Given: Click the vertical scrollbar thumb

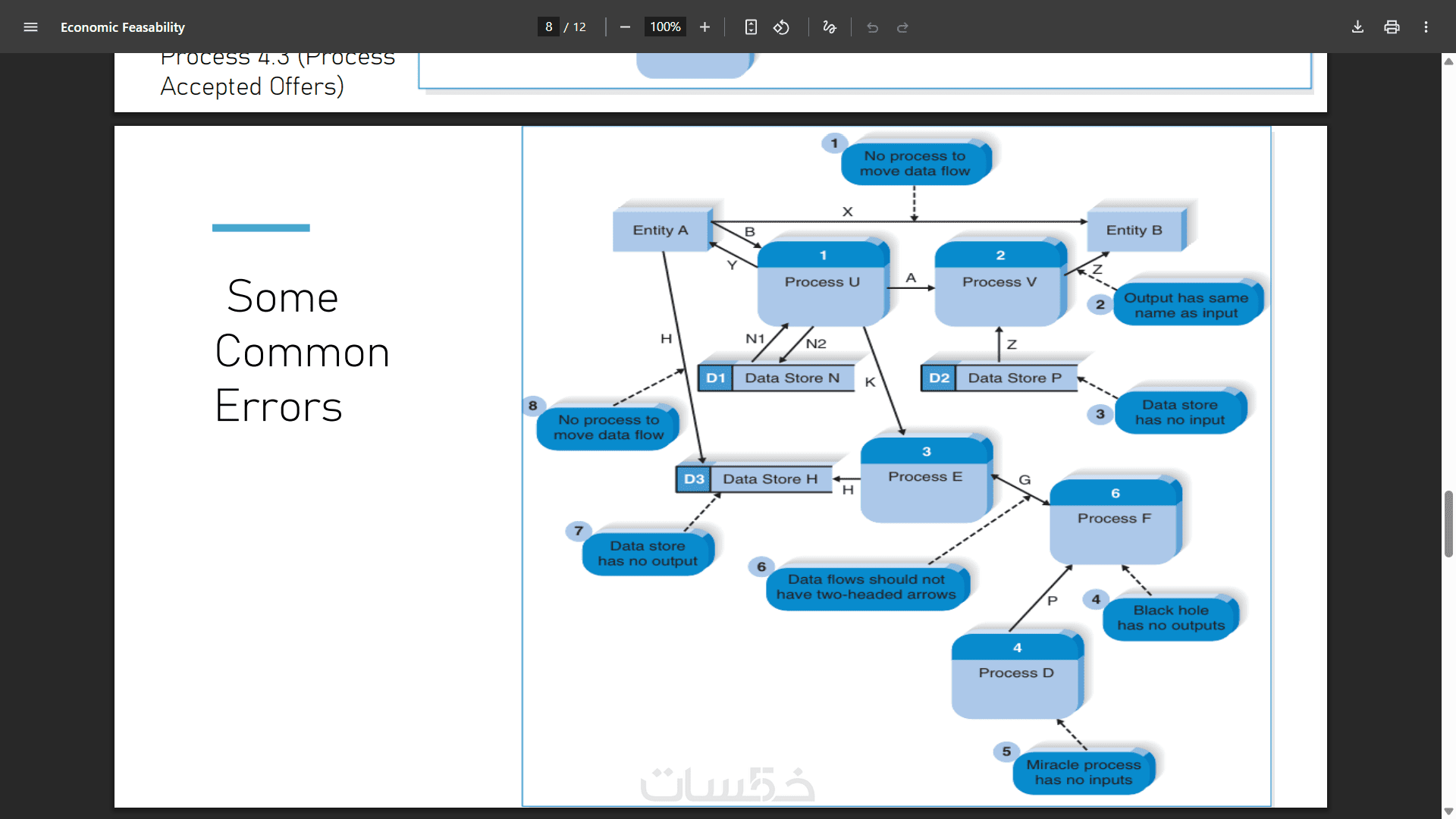Looking at the screenshot, I should tap(1448, 523).
